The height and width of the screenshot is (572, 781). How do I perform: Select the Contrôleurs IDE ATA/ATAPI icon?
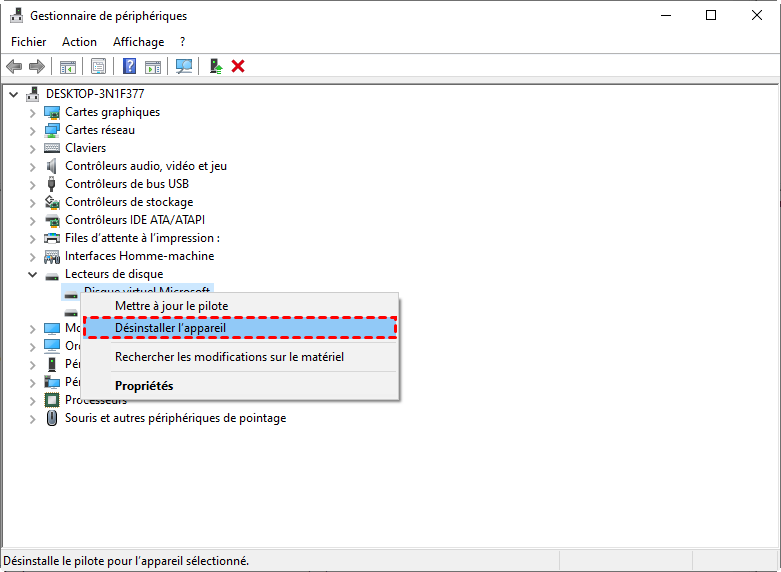[x=52, y=220]
